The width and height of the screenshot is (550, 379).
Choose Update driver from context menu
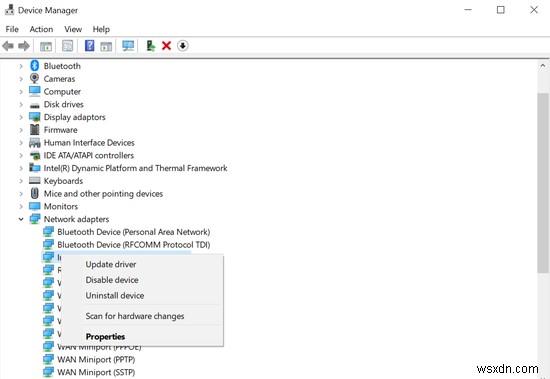coord(142,264)
